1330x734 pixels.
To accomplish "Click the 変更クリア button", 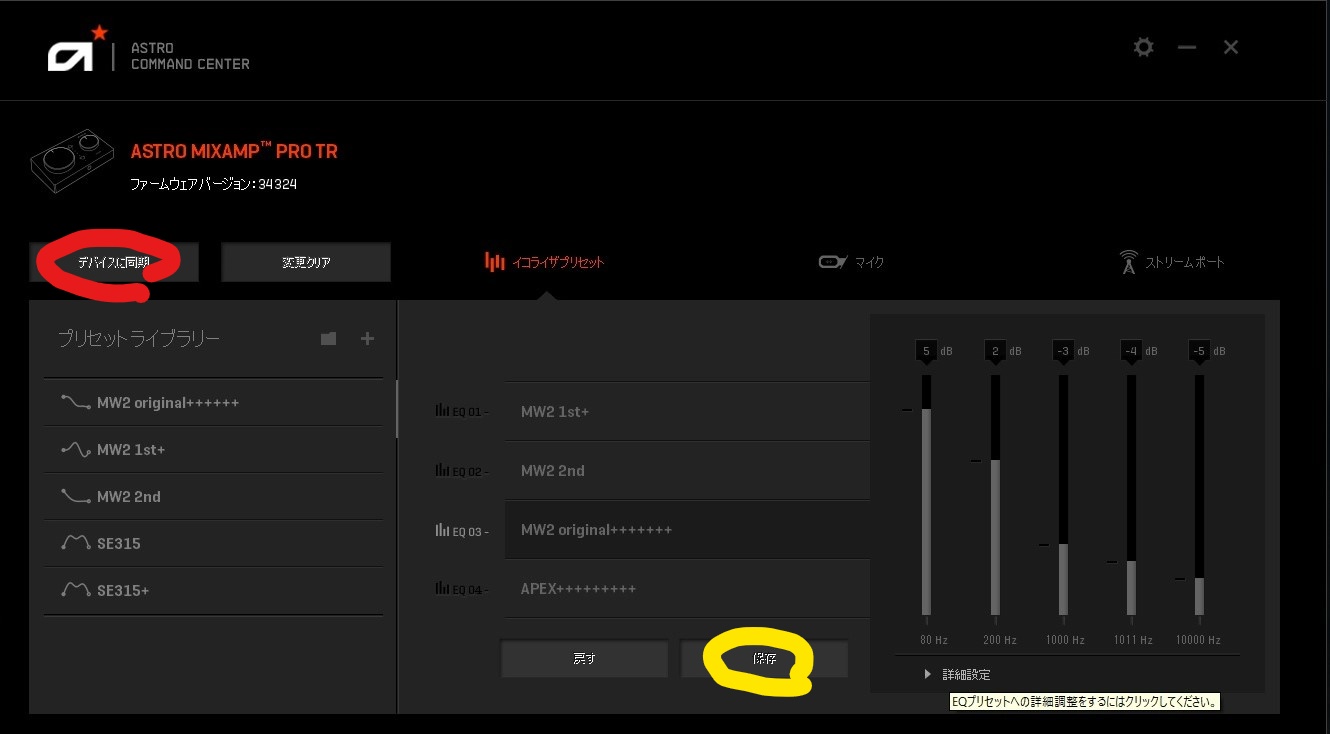I will coord(306,263).
